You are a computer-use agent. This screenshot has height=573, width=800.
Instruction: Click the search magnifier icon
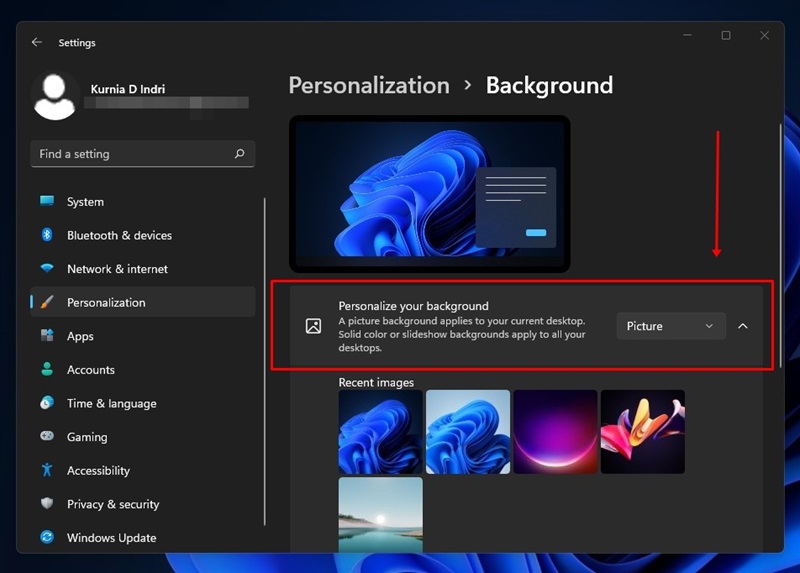(x=239, y=154)
